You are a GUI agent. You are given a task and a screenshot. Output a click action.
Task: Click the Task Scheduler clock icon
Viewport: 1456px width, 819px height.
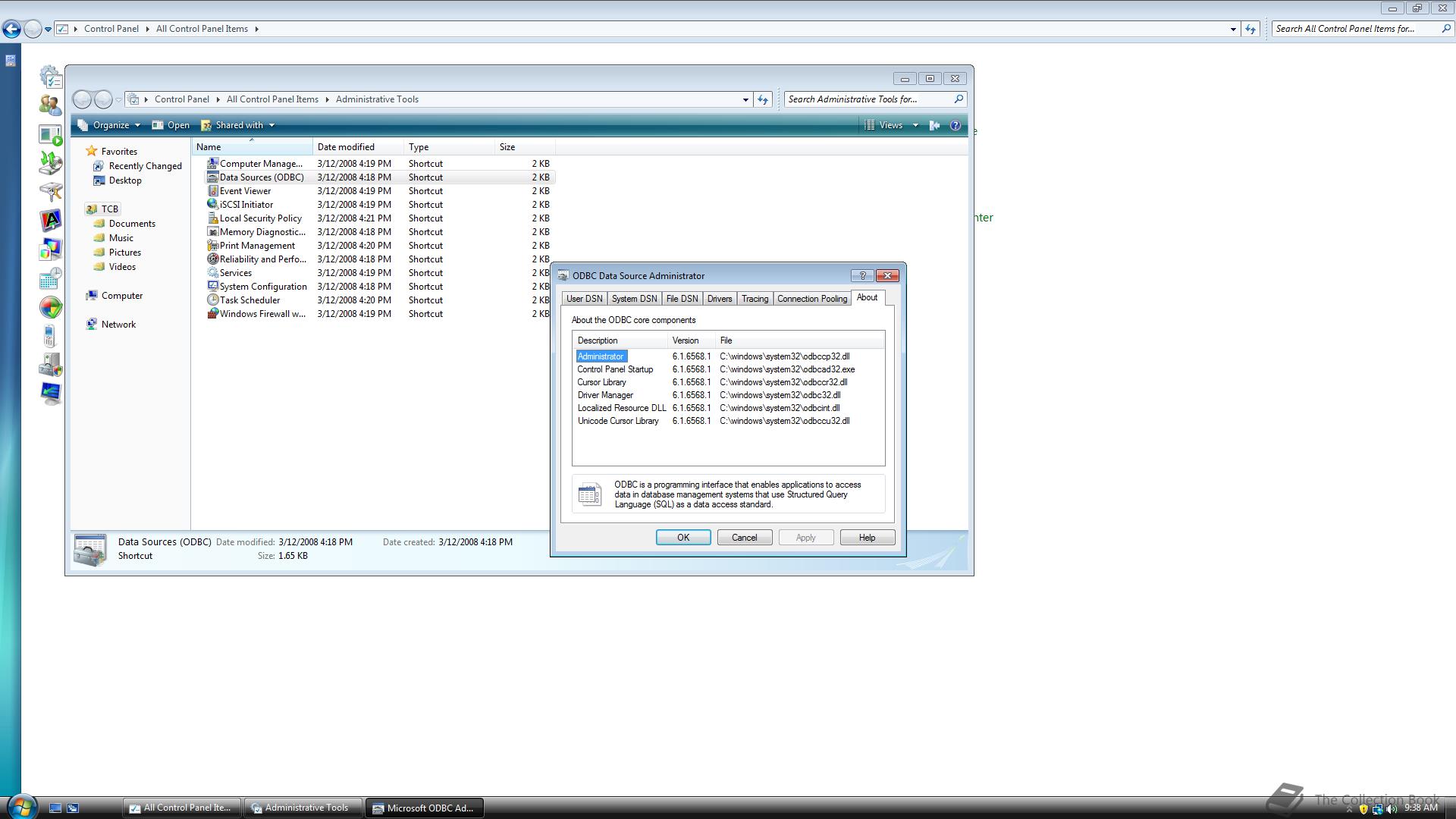213,300
